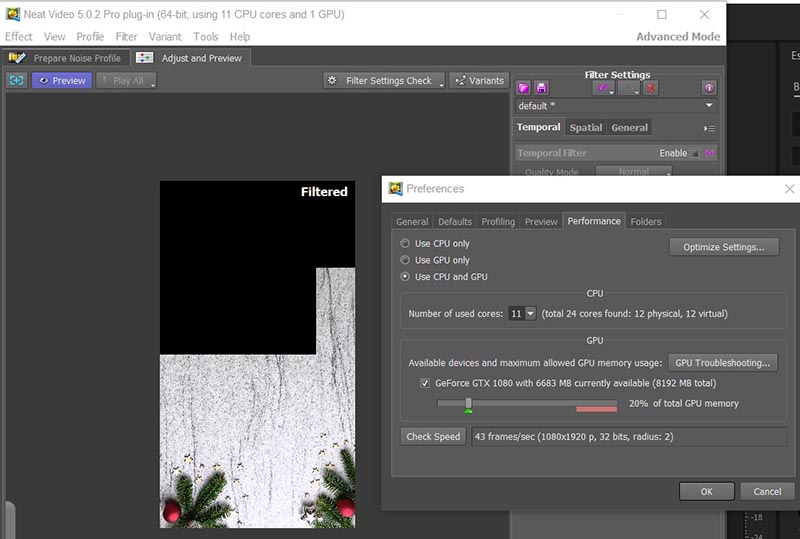Switch to the Prepare Noise Profile tab
Screen dimensions: 800x539
click(x=65, y=58)
